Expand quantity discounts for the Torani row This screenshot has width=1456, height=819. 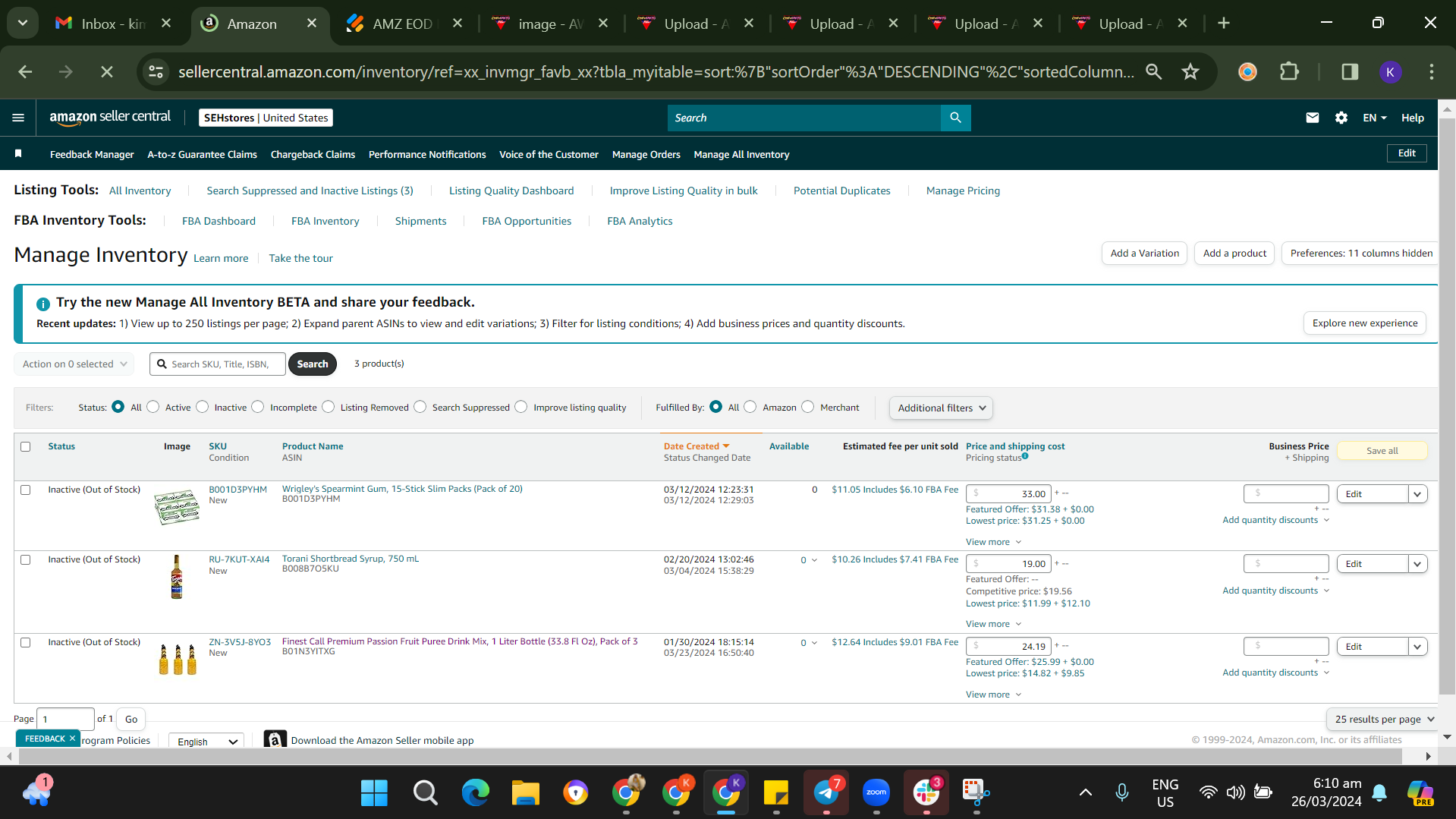coord(1275,591)
